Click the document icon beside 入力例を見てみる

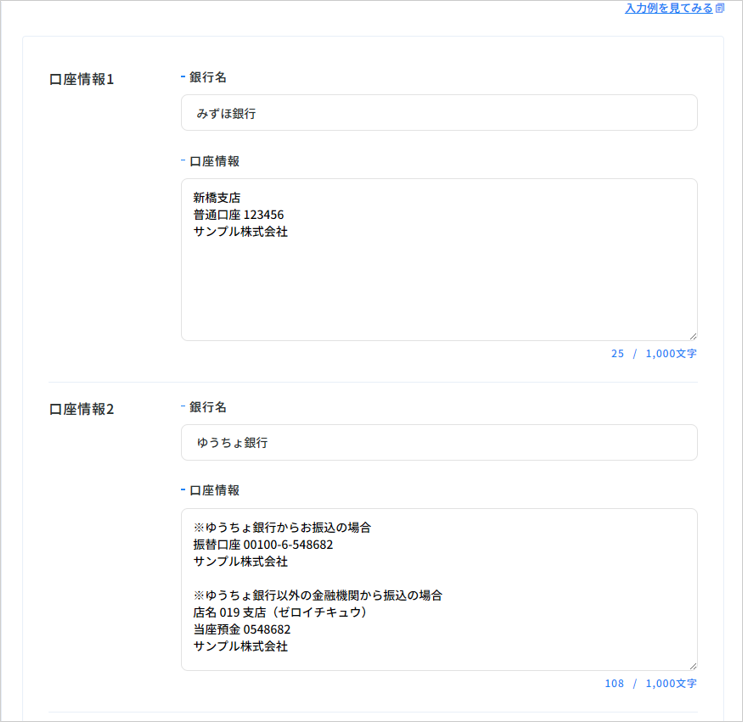[720, 8]
